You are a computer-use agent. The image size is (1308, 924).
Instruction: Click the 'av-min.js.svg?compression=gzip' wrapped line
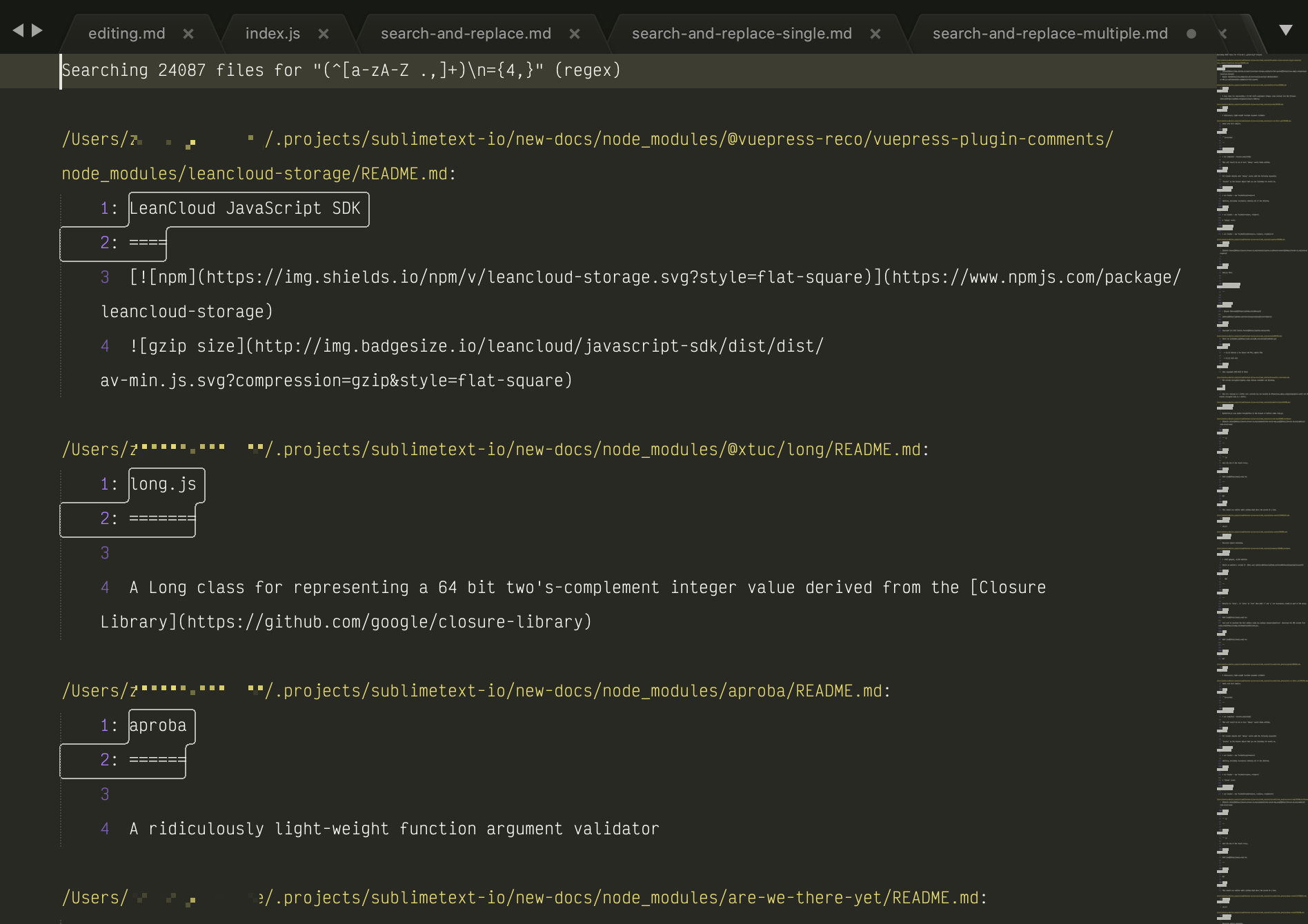(x=337, y=381)
